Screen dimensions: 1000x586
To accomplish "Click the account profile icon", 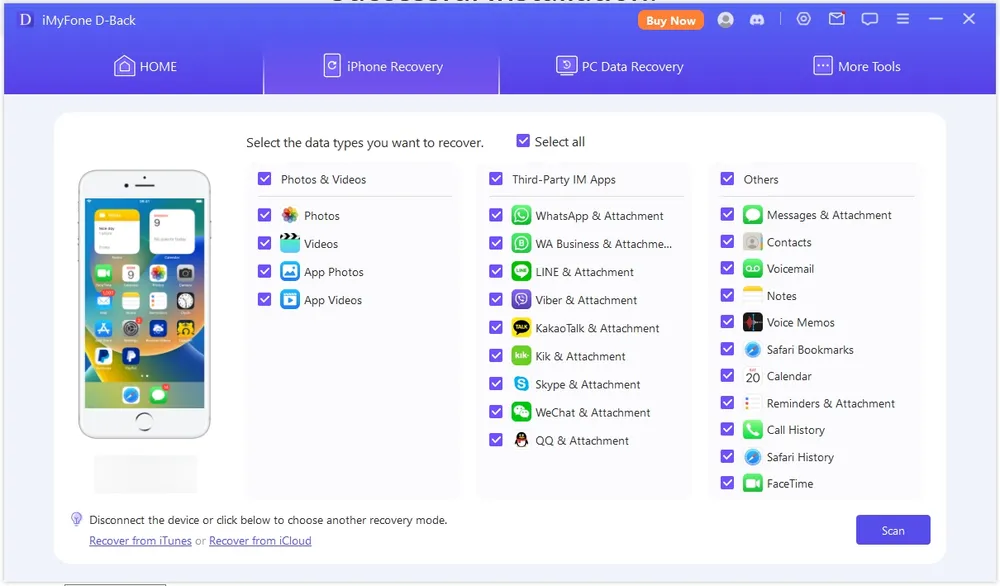I will point(725,20).
